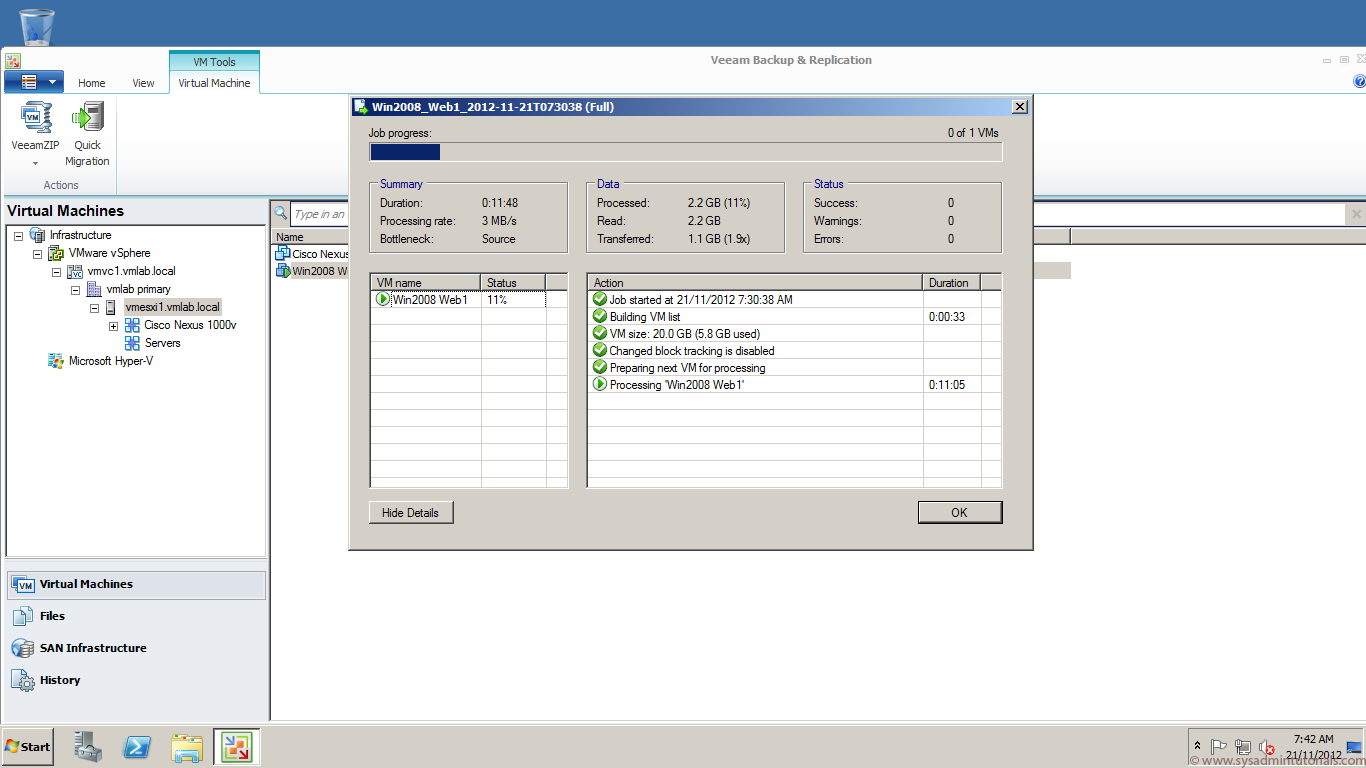Select vmvc1.vmlab.local vCenter item
The width and height of the screenshot is (1366, 768).
(131, 271)
